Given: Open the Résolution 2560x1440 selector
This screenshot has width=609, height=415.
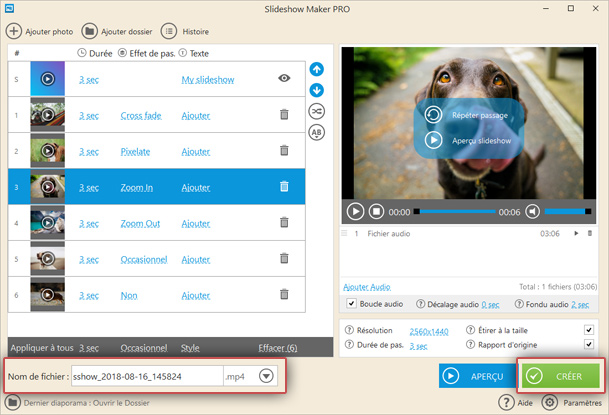Looking at the screenshot, I should pos(430,330).
